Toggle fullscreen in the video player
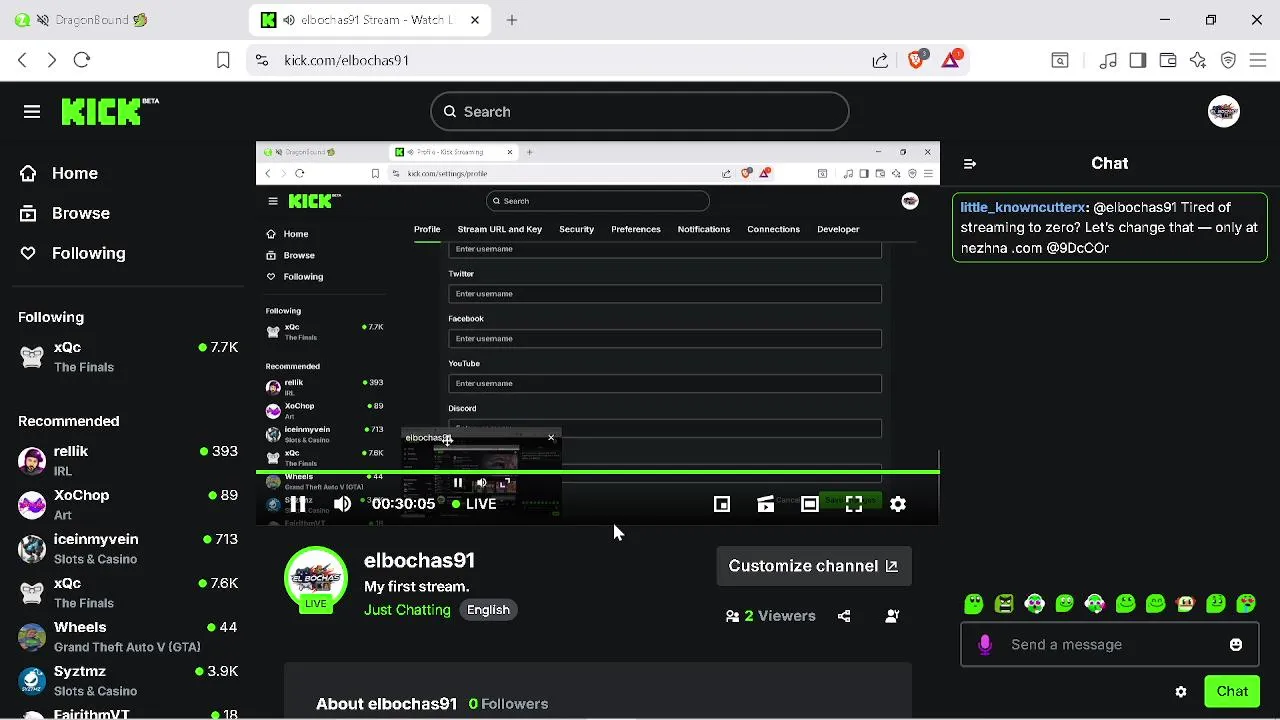 coord(854,504)
